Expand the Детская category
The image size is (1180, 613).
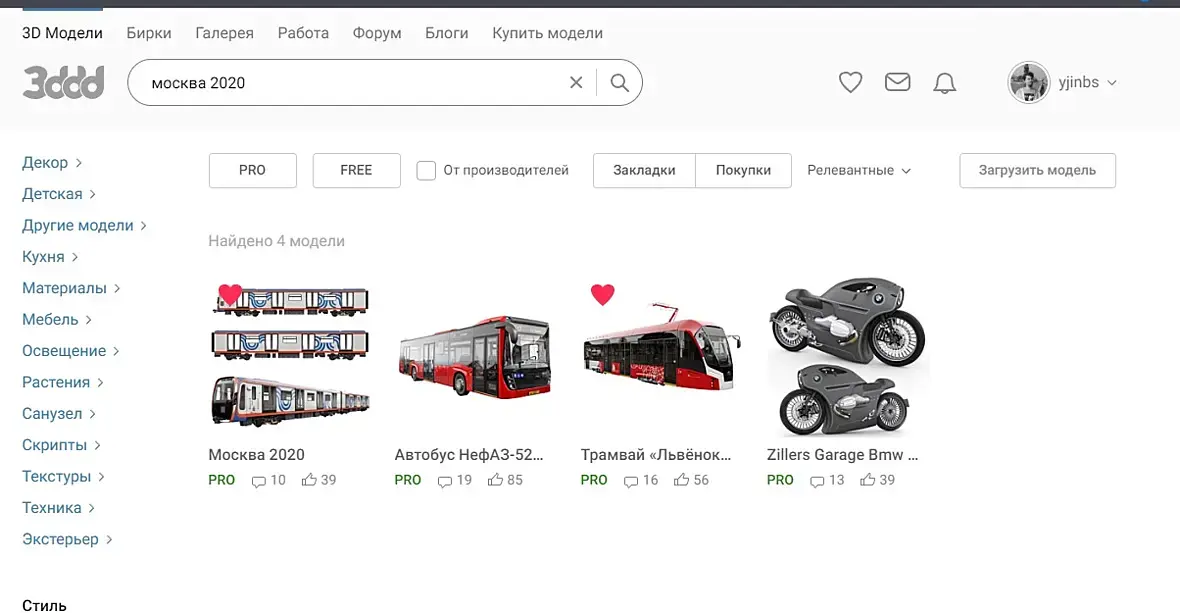[x=59, y=194]
